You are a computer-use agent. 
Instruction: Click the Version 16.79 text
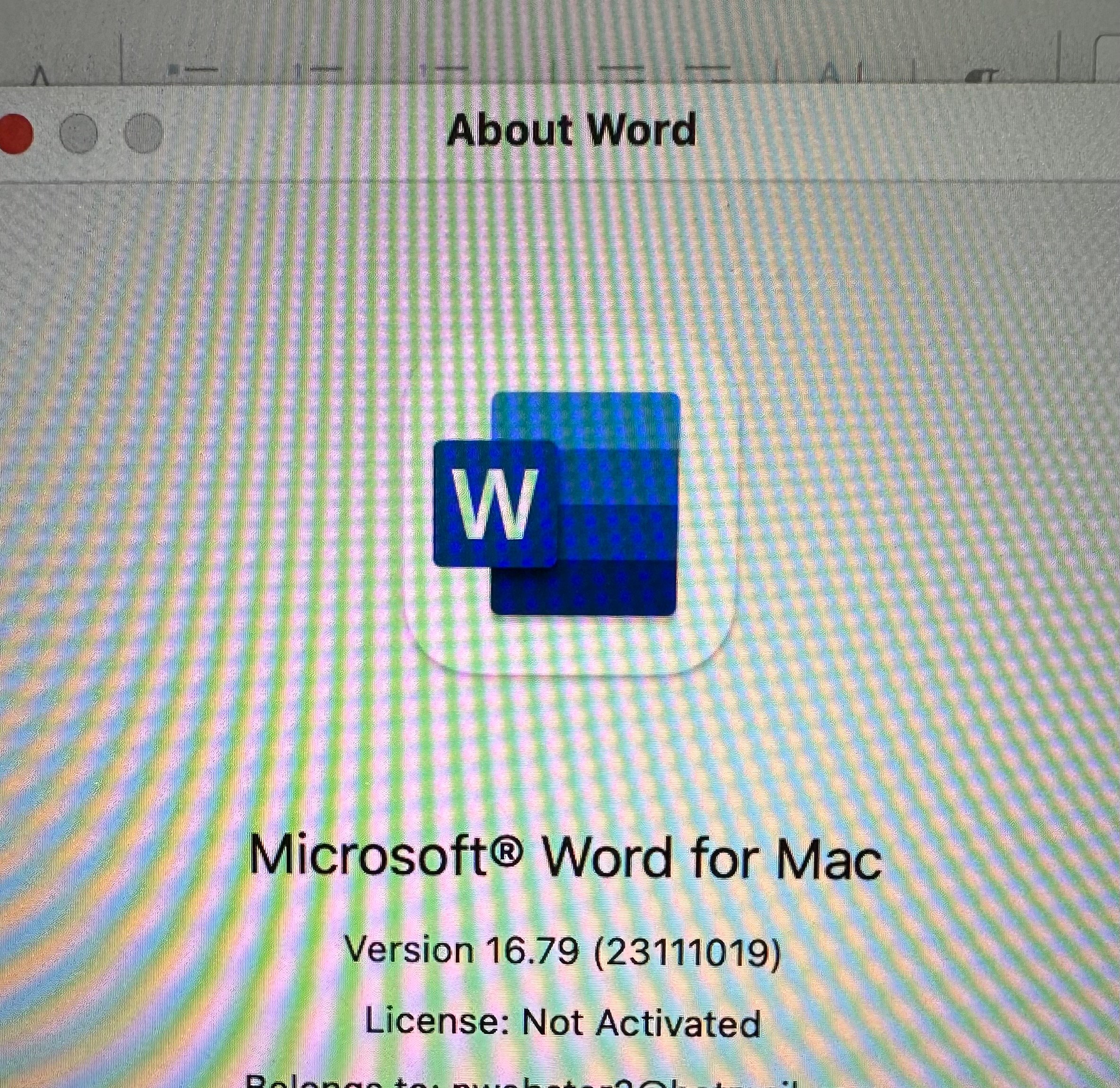point(462,951)
